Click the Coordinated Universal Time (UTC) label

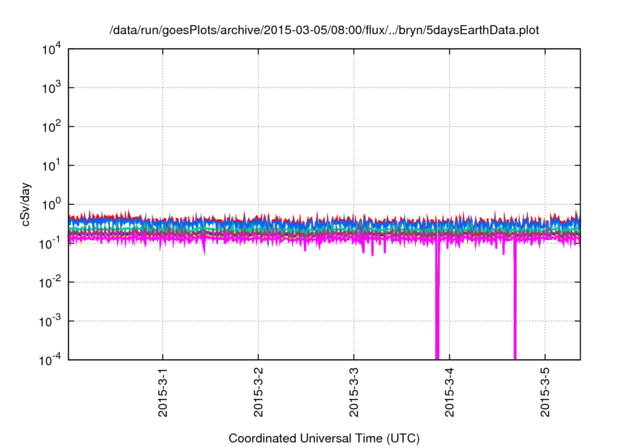[324, 438]
